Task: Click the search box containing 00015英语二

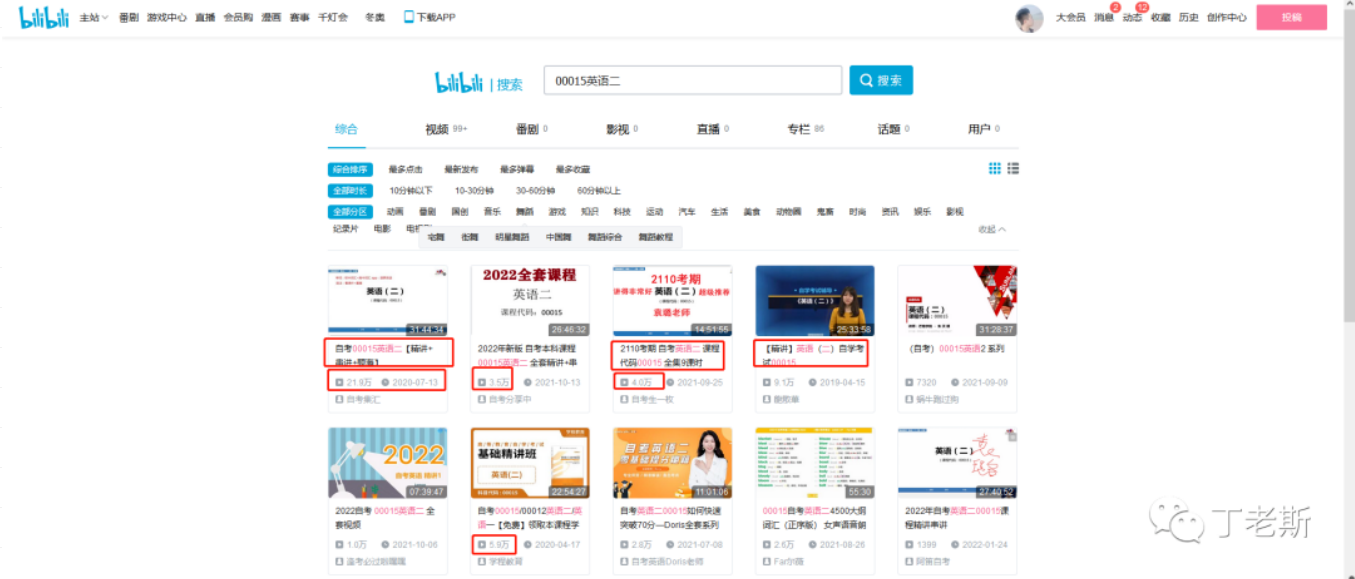Action: pyautogui.click(x=692, y=81)
